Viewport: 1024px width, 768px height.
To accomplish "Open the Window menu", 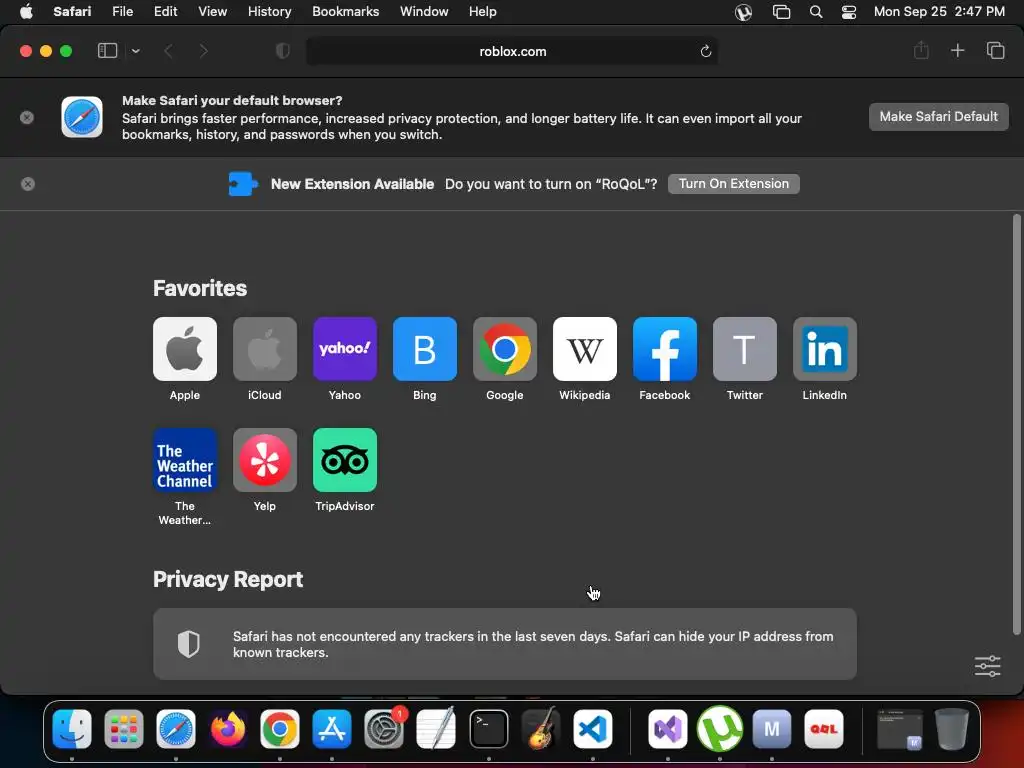I will pos(424,11).
